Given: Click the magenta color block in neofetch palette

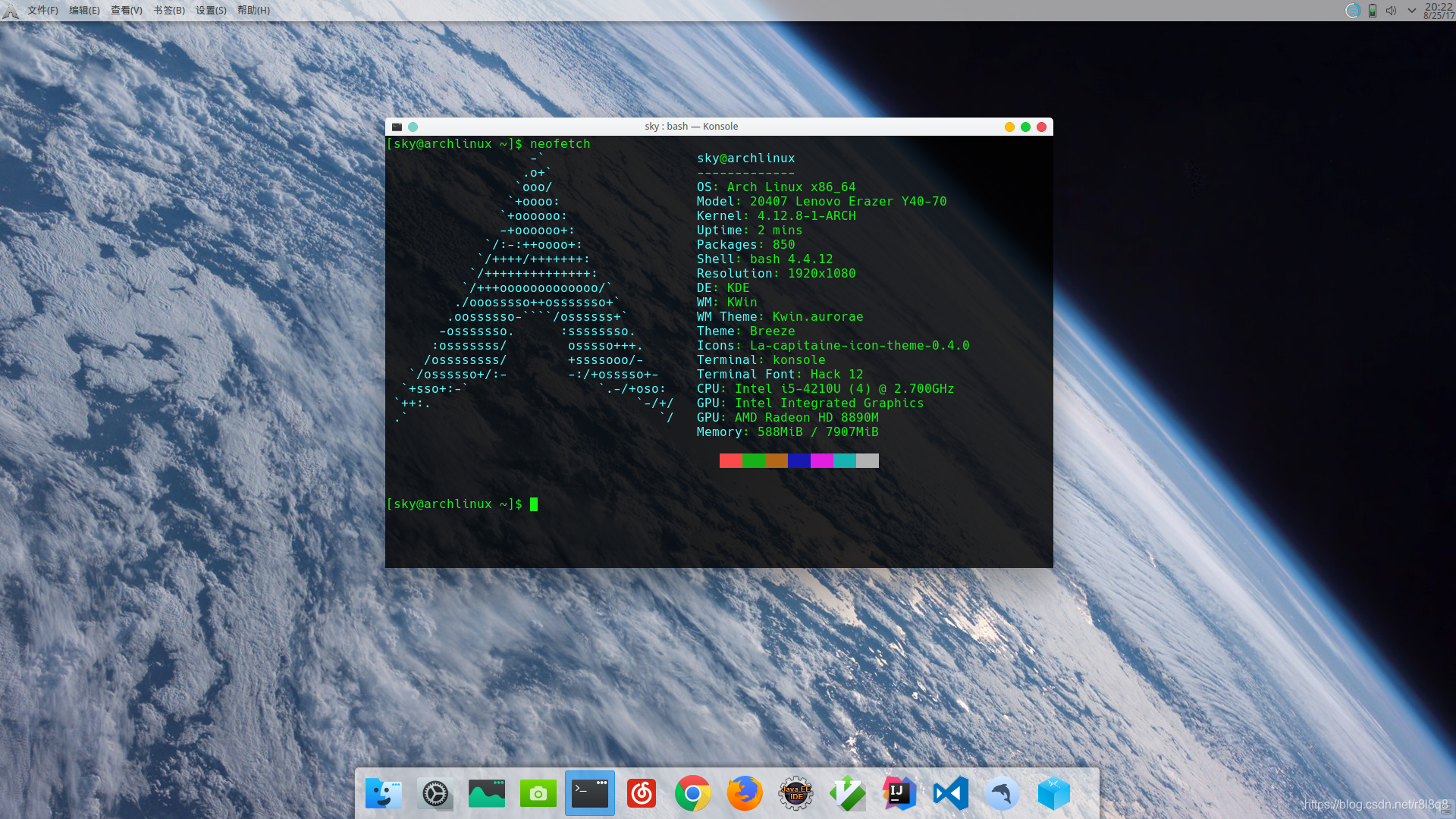Looking at the screenshot, I should (x=822, y=461).
